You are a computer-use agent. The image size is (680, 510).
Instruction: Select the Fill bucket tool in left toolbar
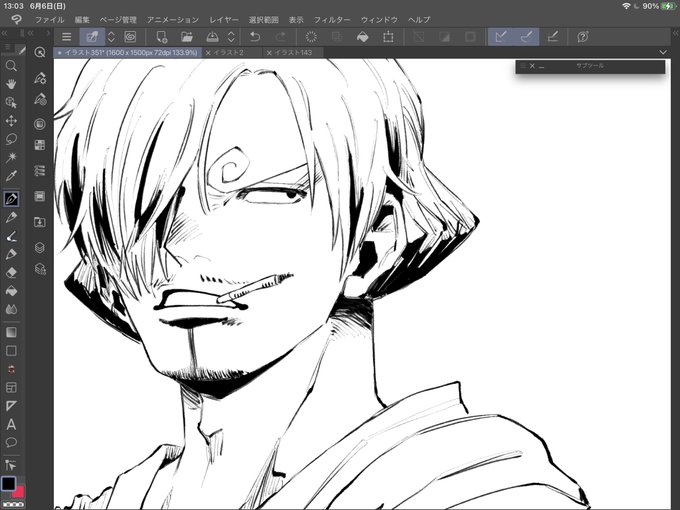pos(11,291)
